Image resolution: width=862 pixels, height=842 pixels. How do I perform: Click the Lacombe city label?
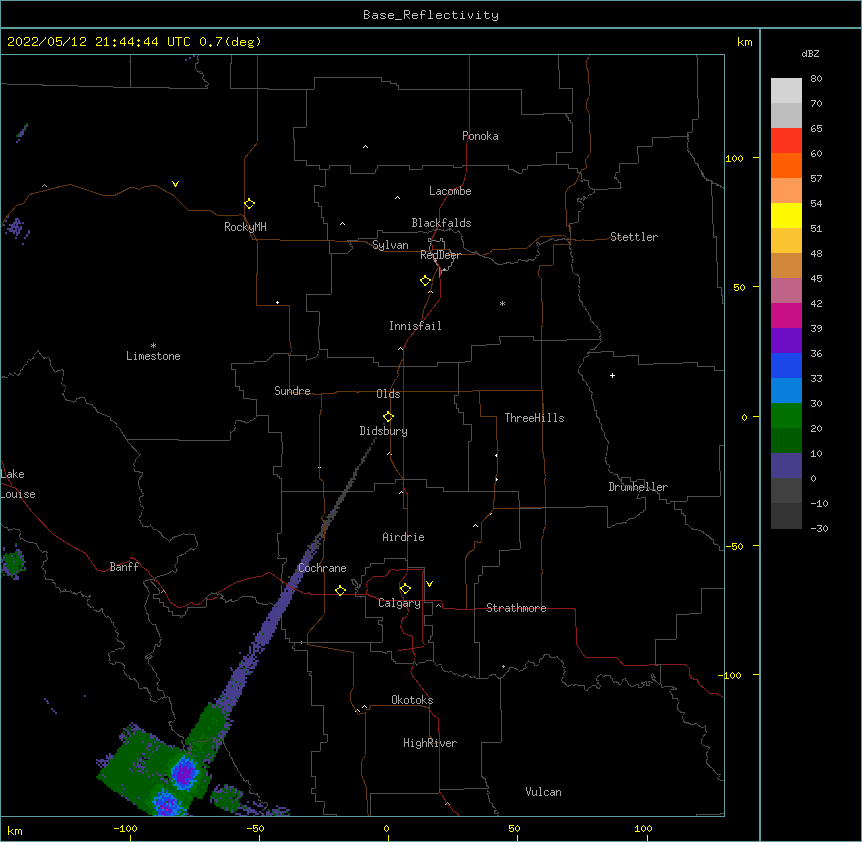click(450, 191)
